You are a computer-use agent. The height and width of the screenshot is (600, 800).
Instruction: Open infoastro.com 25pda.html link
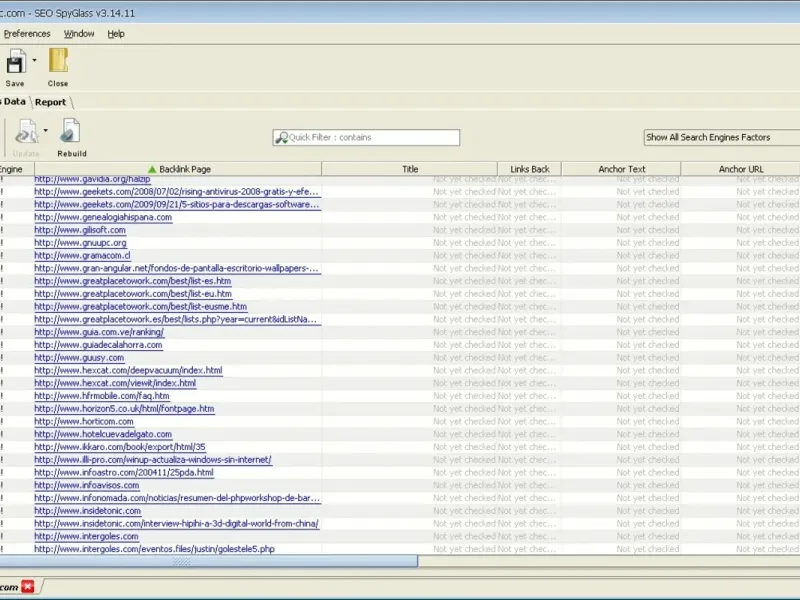124,472
